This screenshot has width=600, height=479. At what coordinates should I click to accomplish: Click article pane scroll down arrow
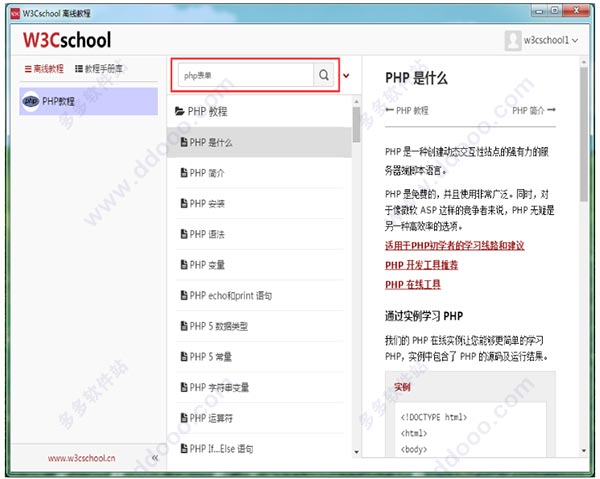click(x=584, y=451)
